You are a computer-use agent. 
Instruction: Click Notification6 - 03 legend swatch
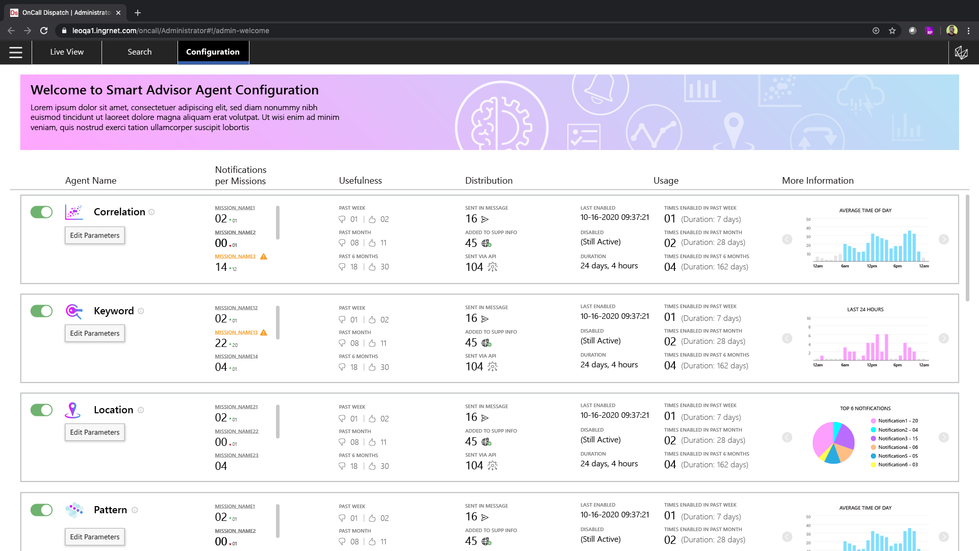(873, 465)
